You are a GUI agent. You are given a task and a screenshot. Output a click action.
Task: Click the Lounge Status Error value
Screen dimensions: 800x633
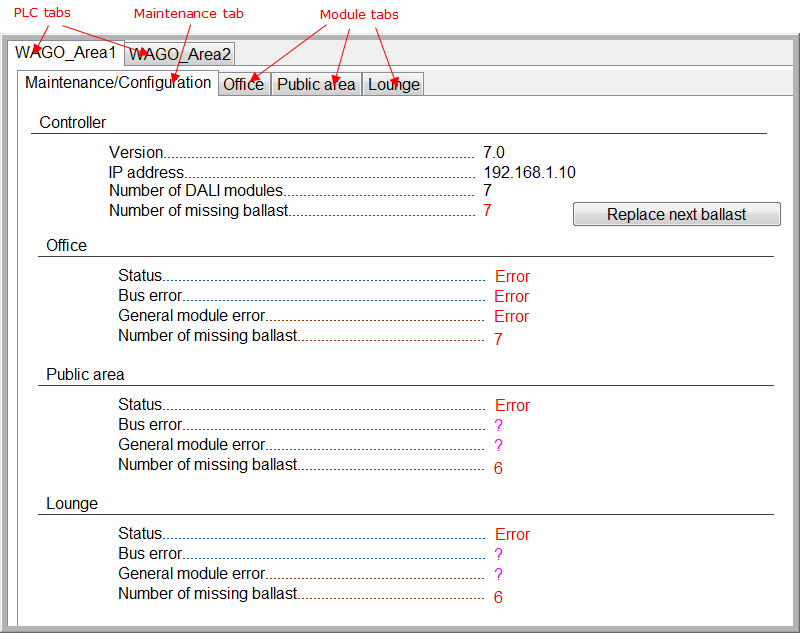(512, 535)
